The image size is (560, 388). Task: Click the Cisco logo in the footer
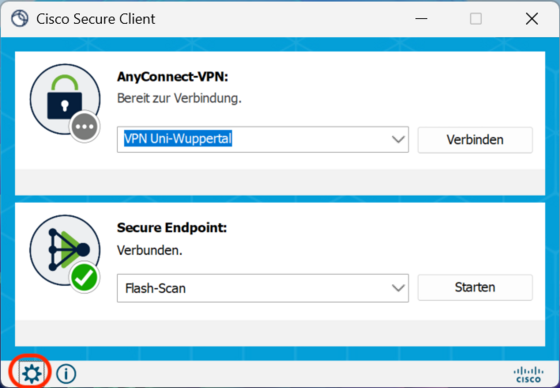point(529,374)
